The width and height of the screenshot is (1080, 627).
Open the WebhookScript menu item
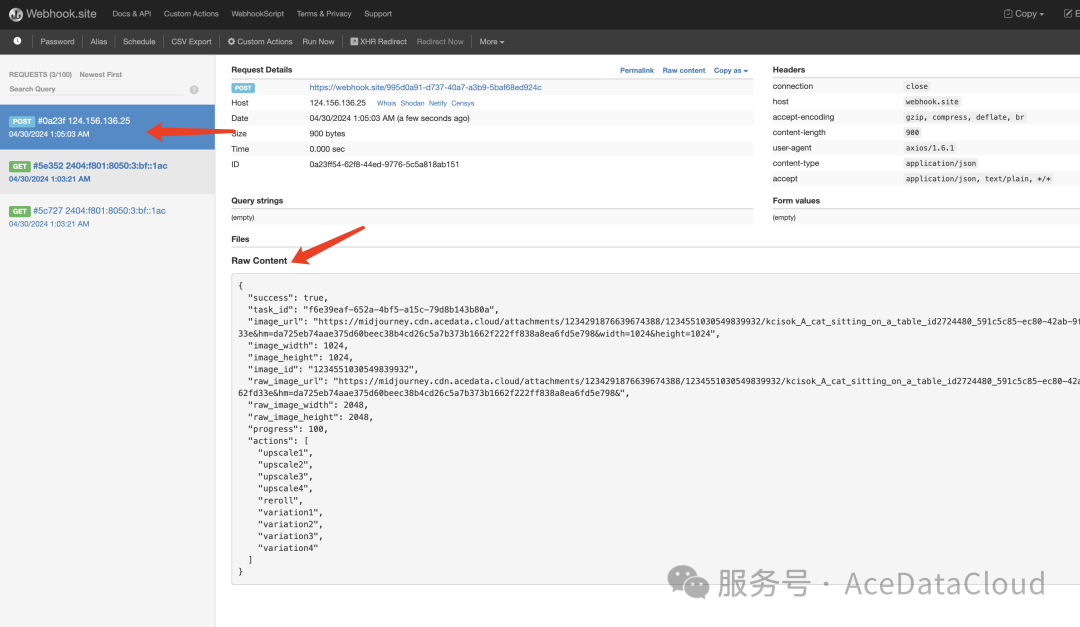257,14
